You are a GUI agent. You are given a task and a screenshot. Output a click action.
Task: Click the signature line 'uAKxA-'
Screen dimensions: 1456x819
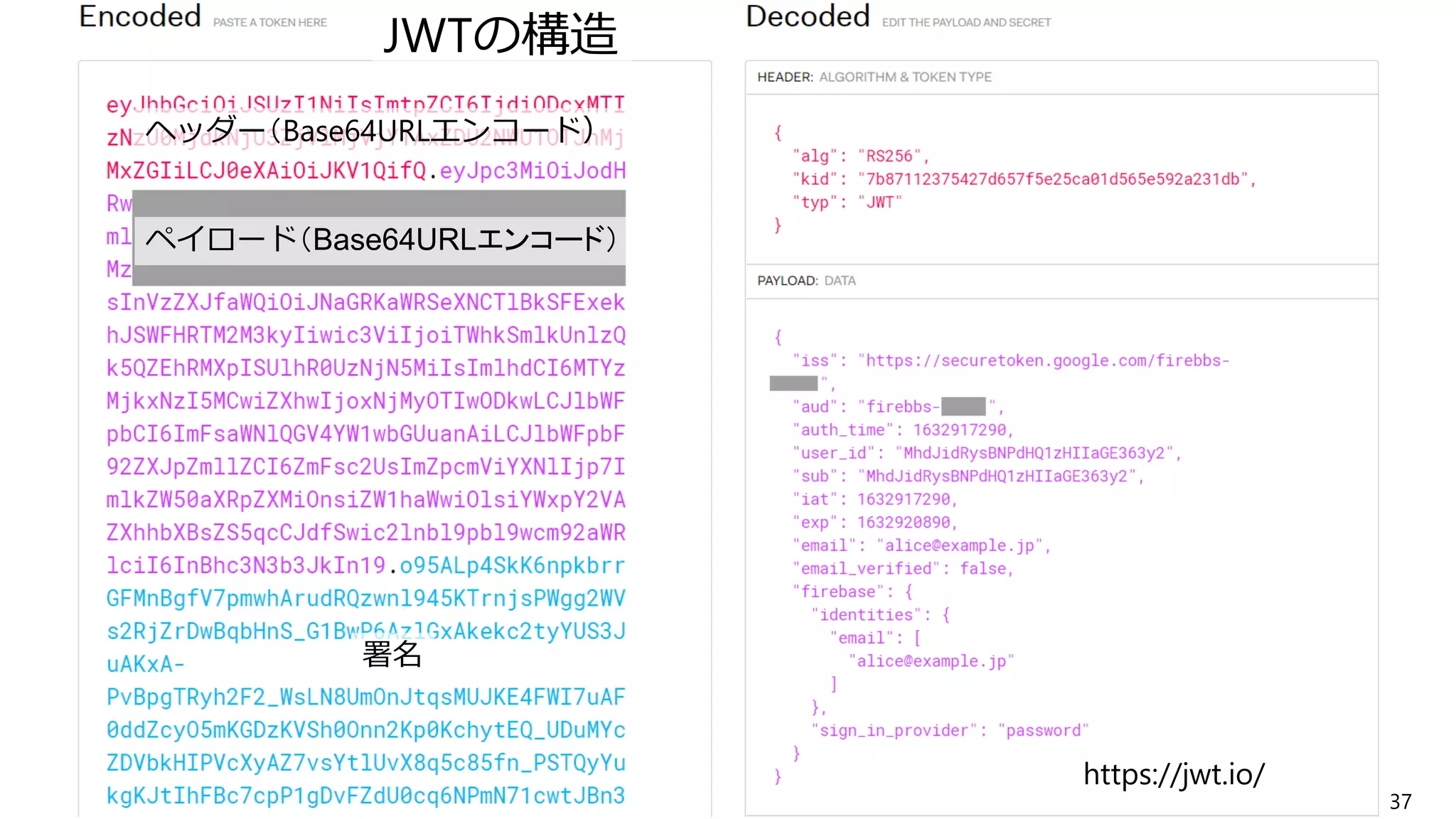click(x=146, y=664)
